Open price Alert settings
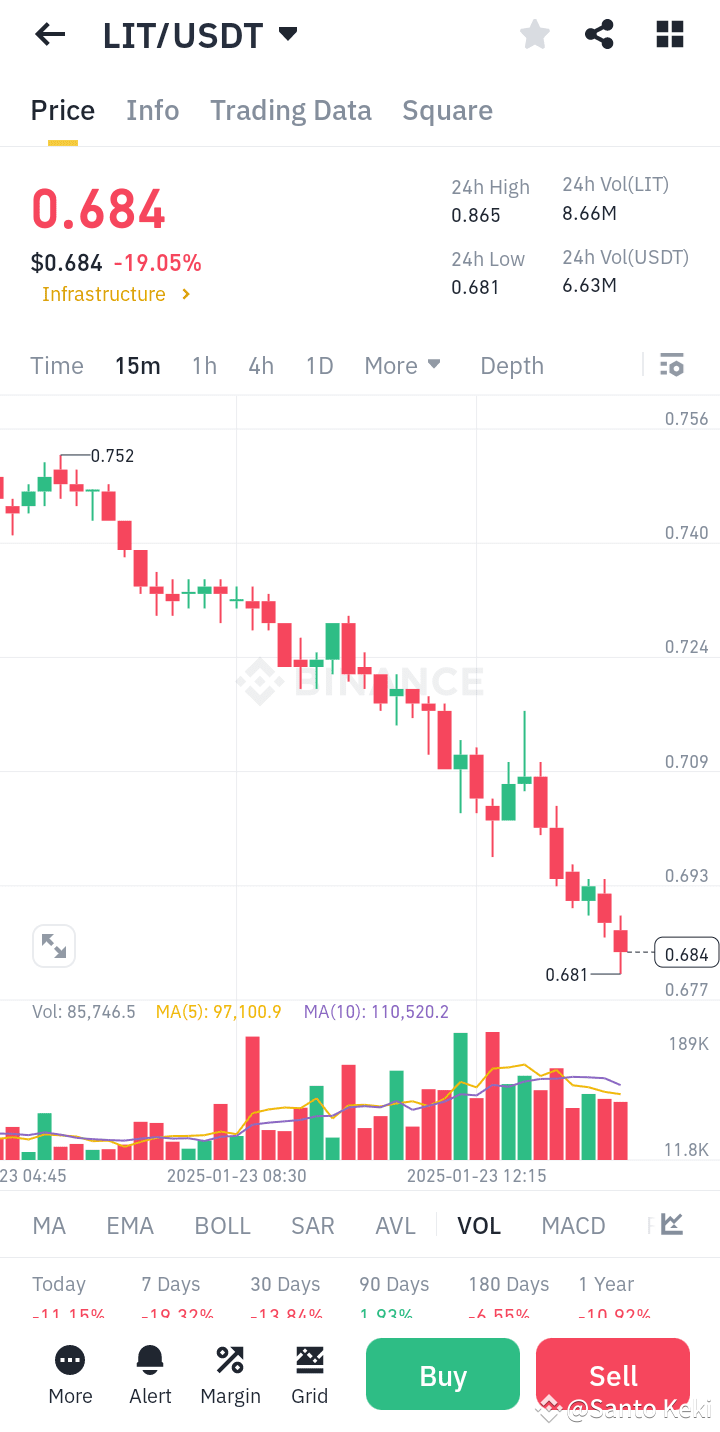This screenshot has width=720, height=1432. pos(150,1374)
